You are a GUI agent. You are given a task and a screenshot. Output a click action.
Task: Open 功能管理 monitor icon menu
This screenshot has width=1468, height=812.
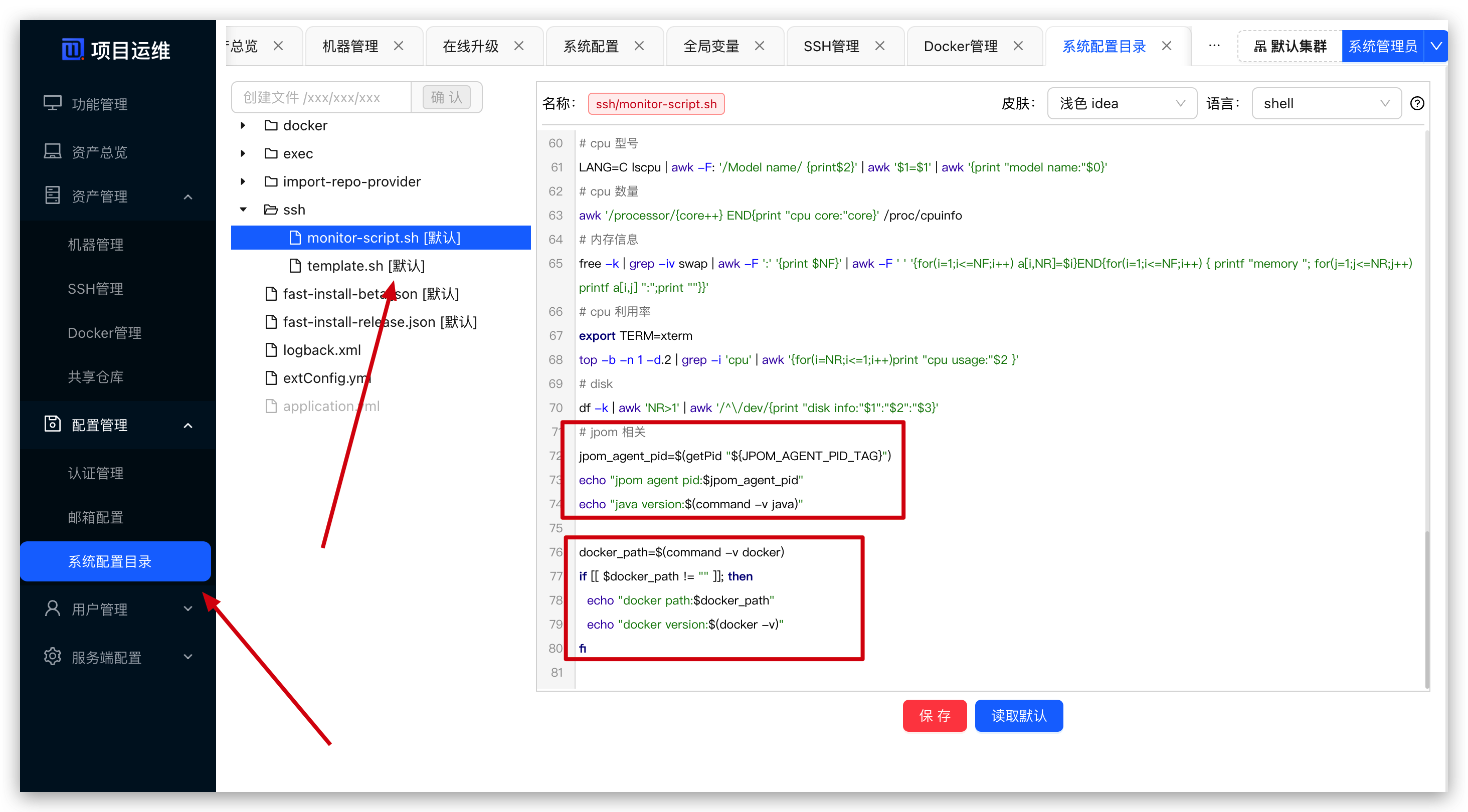pyautogui.click(x=53, y=103)
